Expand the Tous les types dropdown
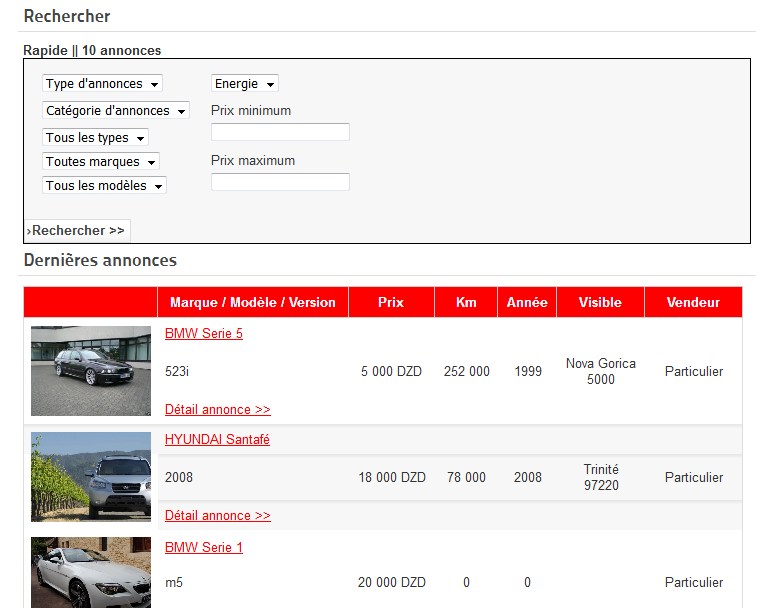Viewport: 761px width, 608px height. [x=95, y=138]
